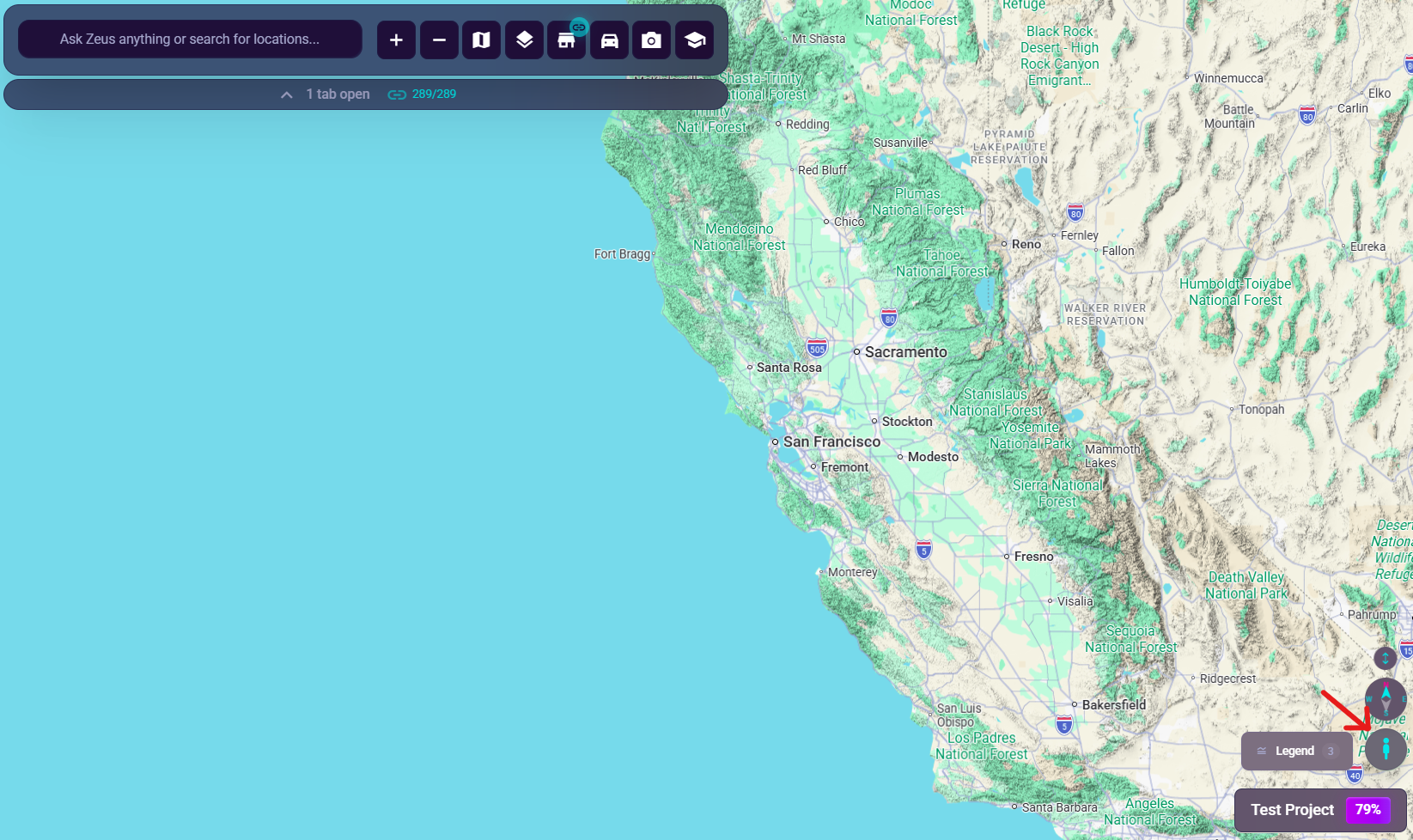Viewport: 1413px width, 840px height.
Task: Click the Modesto city label
Action: [x=933, y=457]
